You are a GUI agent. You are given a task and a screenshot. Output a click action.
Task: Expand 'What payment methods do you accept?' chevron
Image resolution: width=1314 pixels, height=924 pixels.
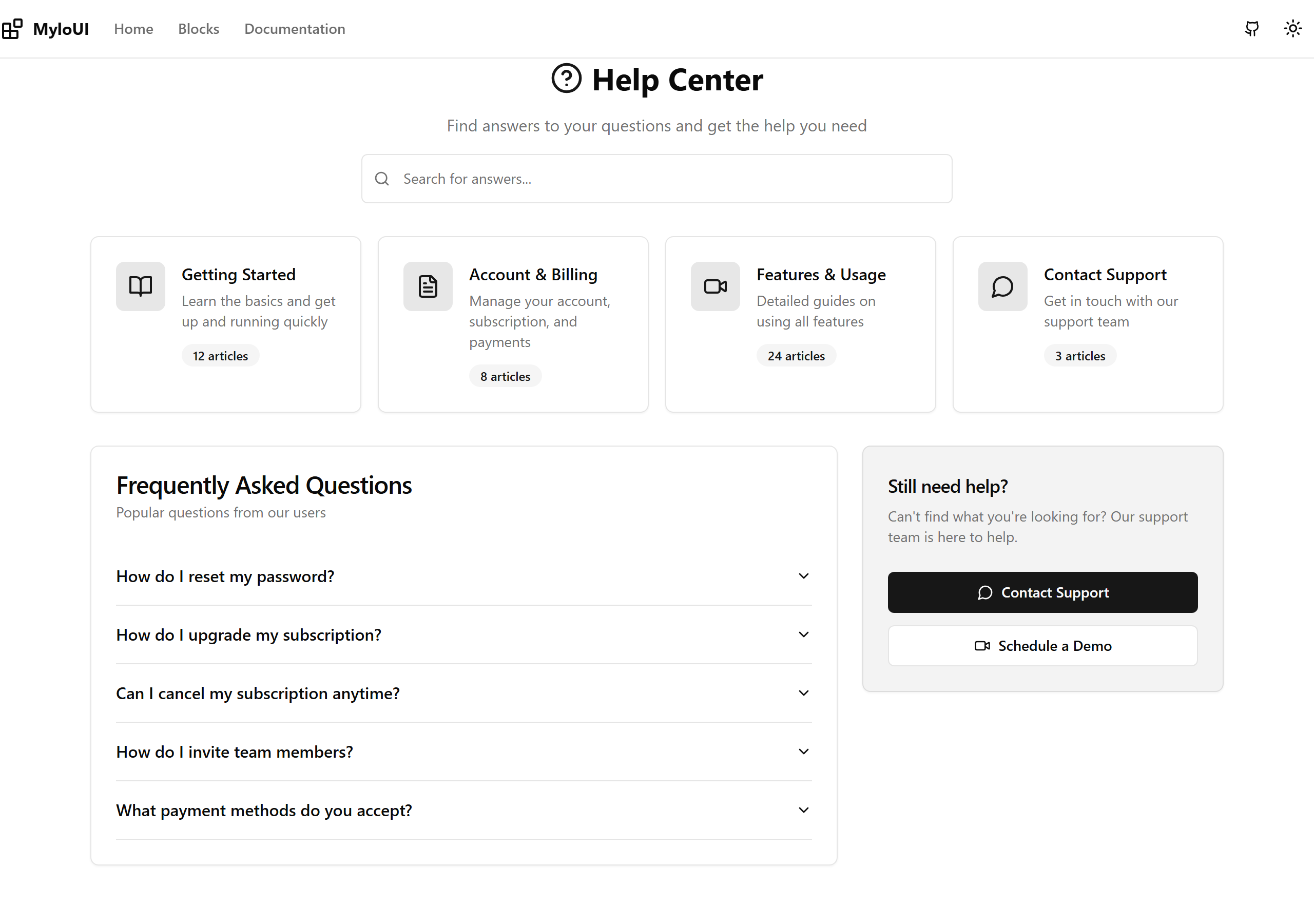click(x=803, y=810)
